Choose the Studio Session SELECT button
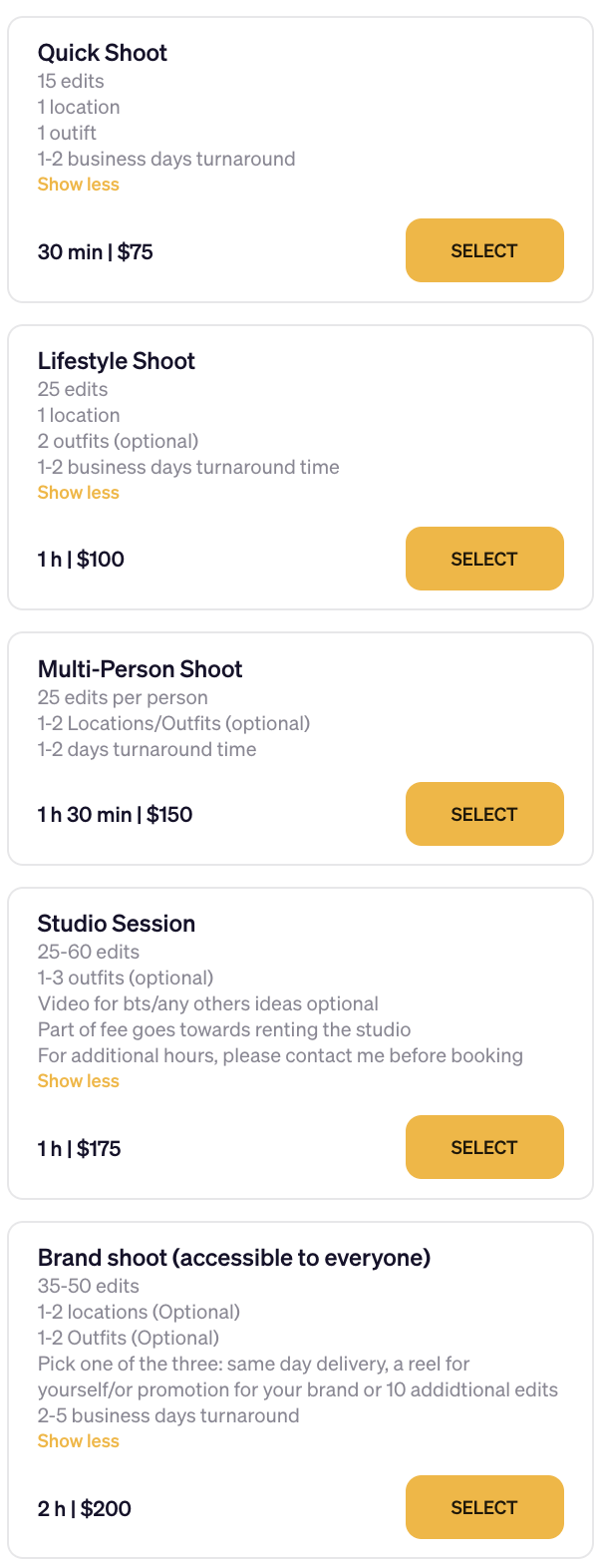Screen dimensions: 604x1568 (484, 1147)
